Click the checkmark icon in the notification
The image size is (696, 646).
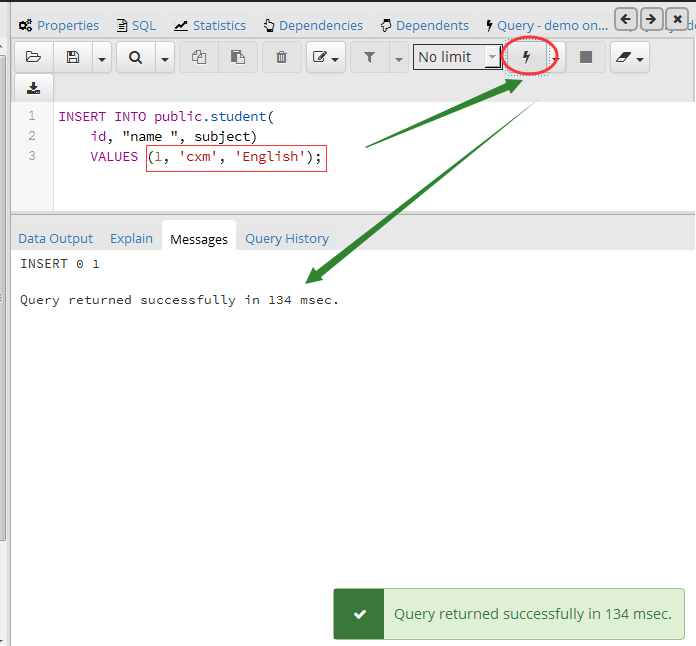click(x=360, y=614)
